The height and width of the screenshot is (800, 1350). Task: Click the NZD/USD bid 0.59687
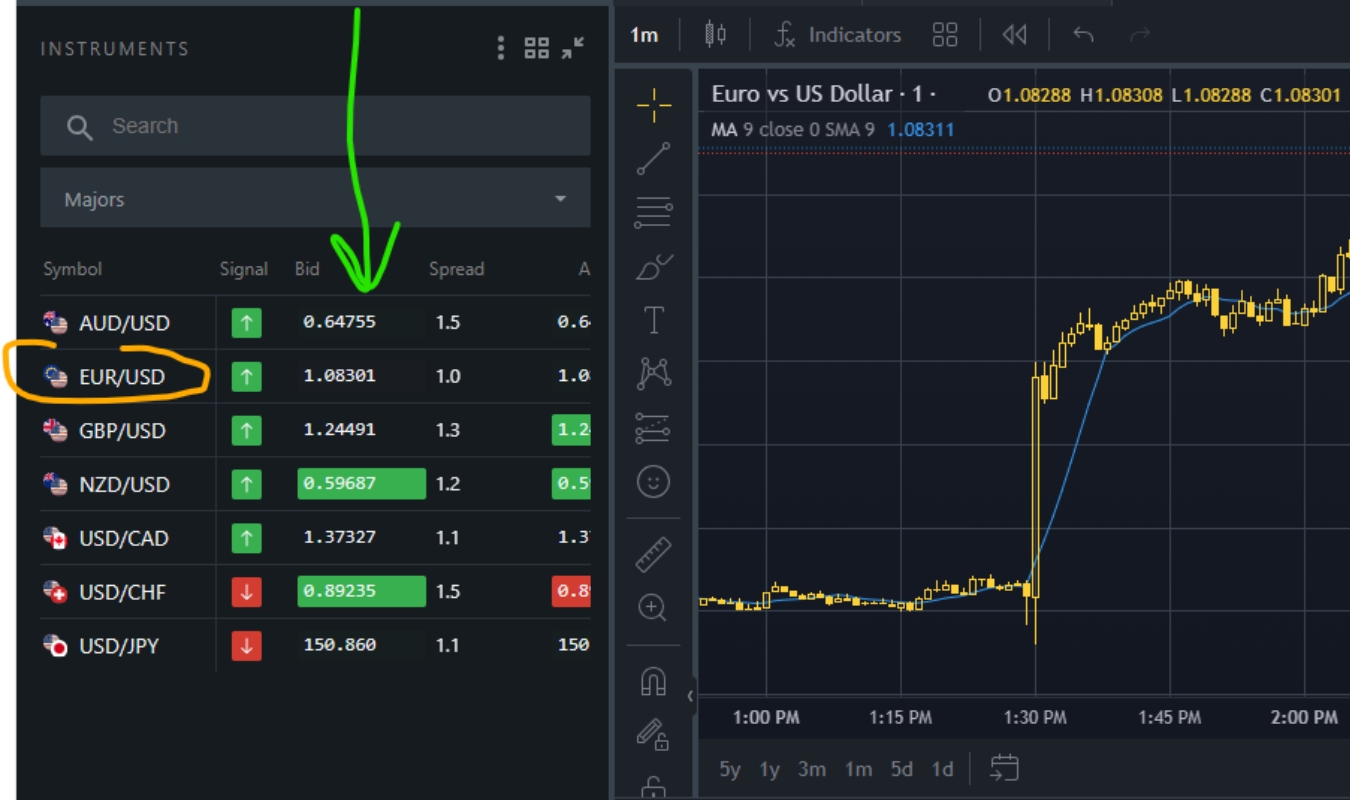(x=361, y=484)
